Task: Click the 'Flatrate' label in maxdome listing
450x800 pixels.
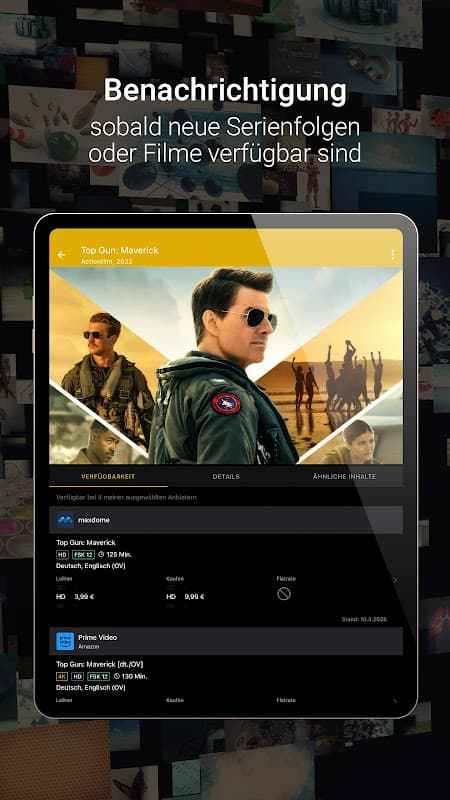Action: point(286,579)
